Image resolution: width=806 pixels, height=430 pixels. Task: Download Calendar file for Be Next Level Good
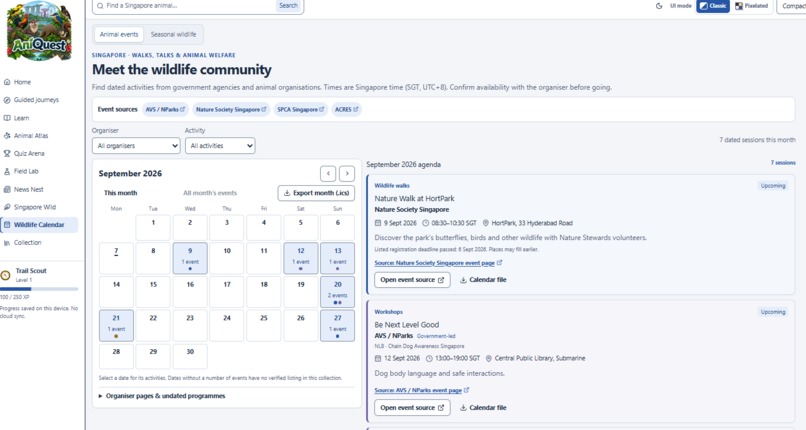483,407
